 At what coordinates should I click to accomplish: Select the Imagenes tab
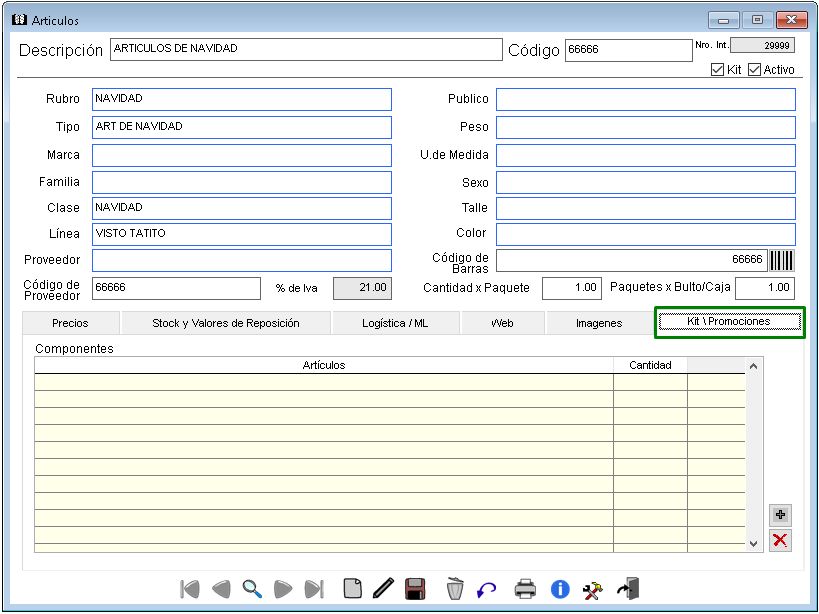(x=598, y=323)
